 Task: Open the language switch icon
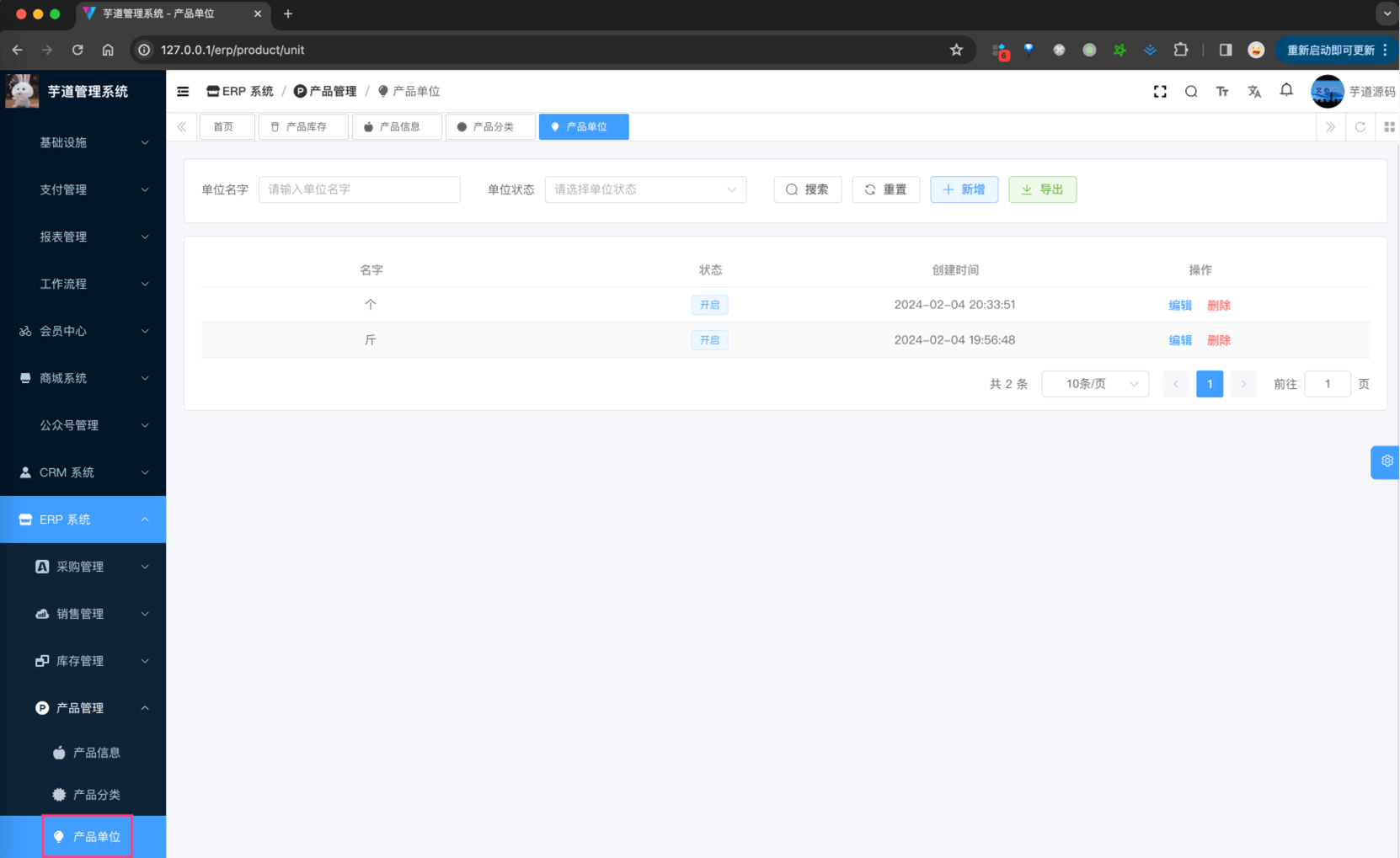click(1254, 91)
